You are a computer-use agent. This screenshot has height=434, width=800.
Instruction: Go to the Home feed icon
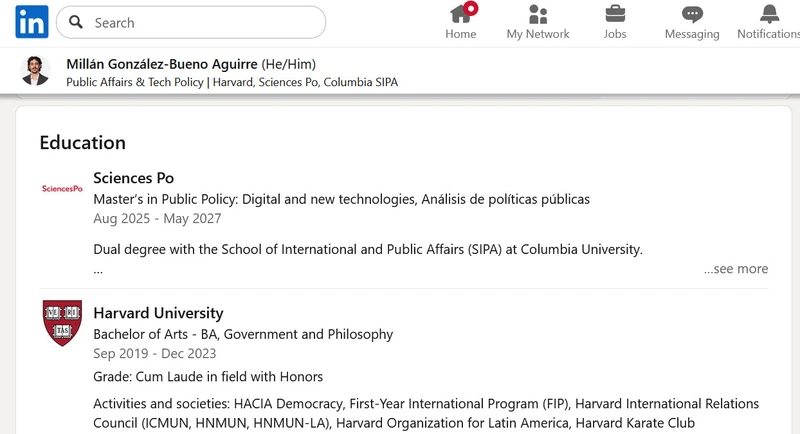click(460, 14)
